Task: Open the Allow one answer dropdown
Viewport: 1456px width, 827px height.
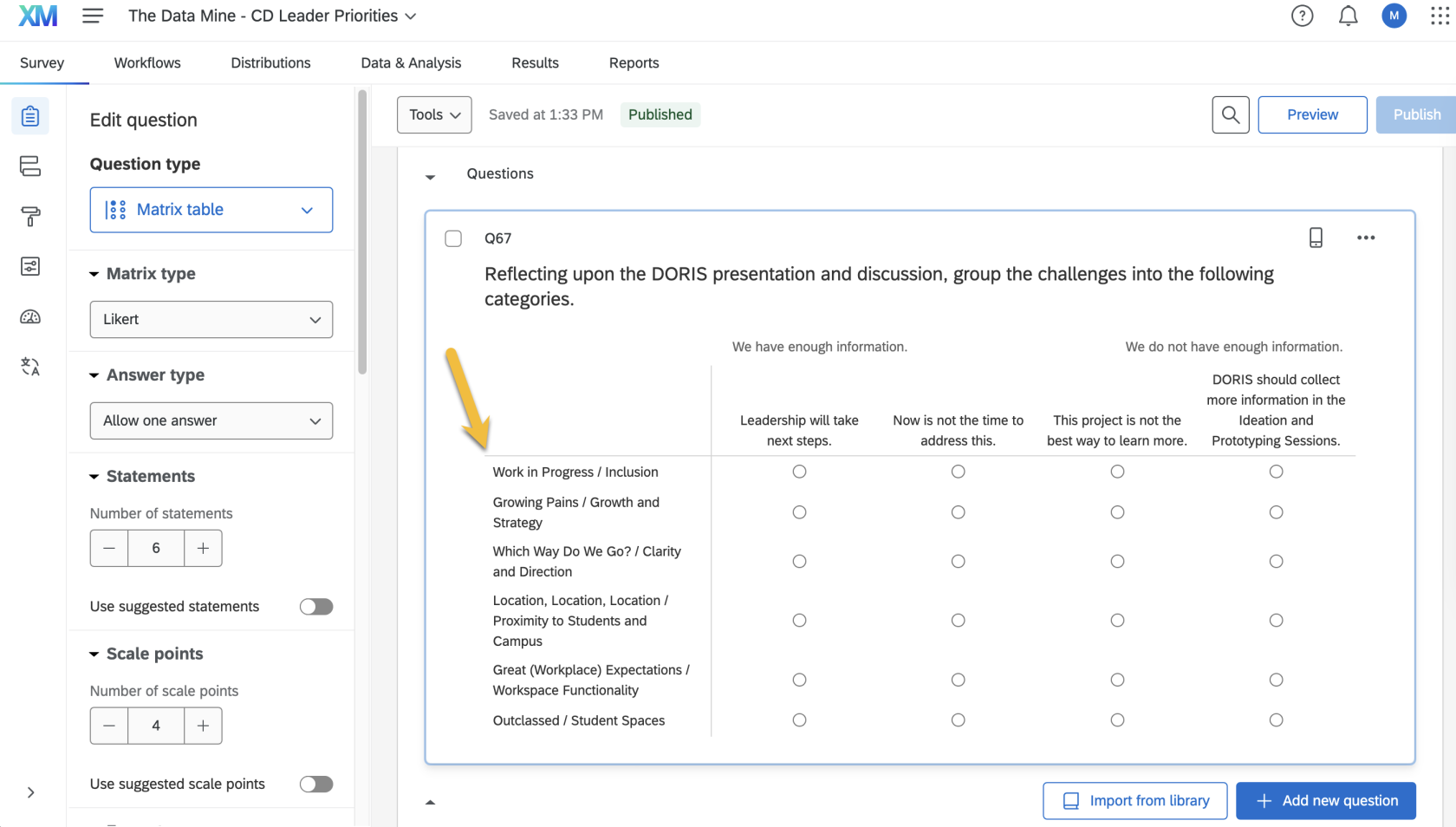Action: (x=211, y=420)
